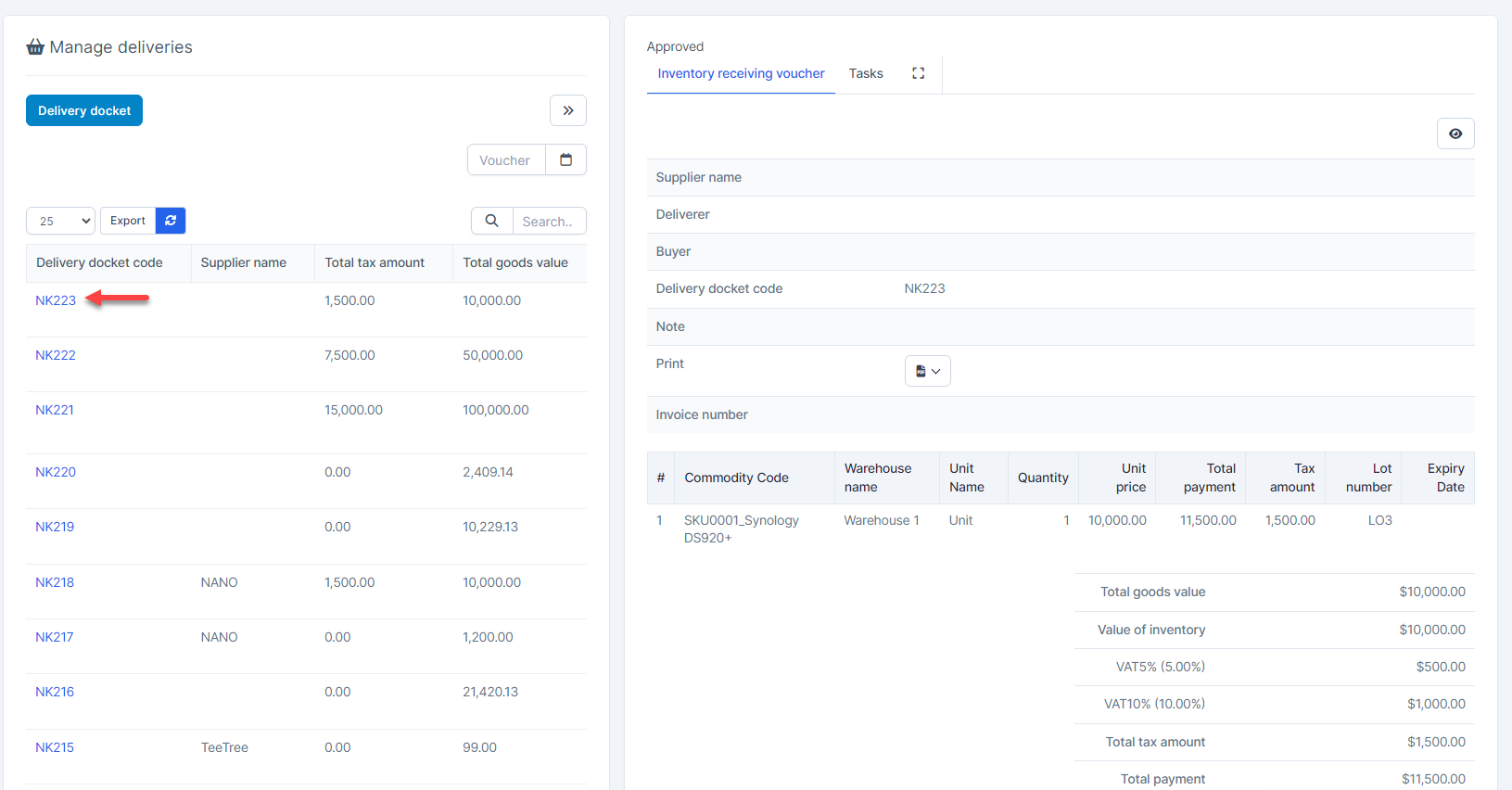Click the magnifying glass search icon
The width and height of the screenshot is (1512, 790).
[x=492, y=221]
